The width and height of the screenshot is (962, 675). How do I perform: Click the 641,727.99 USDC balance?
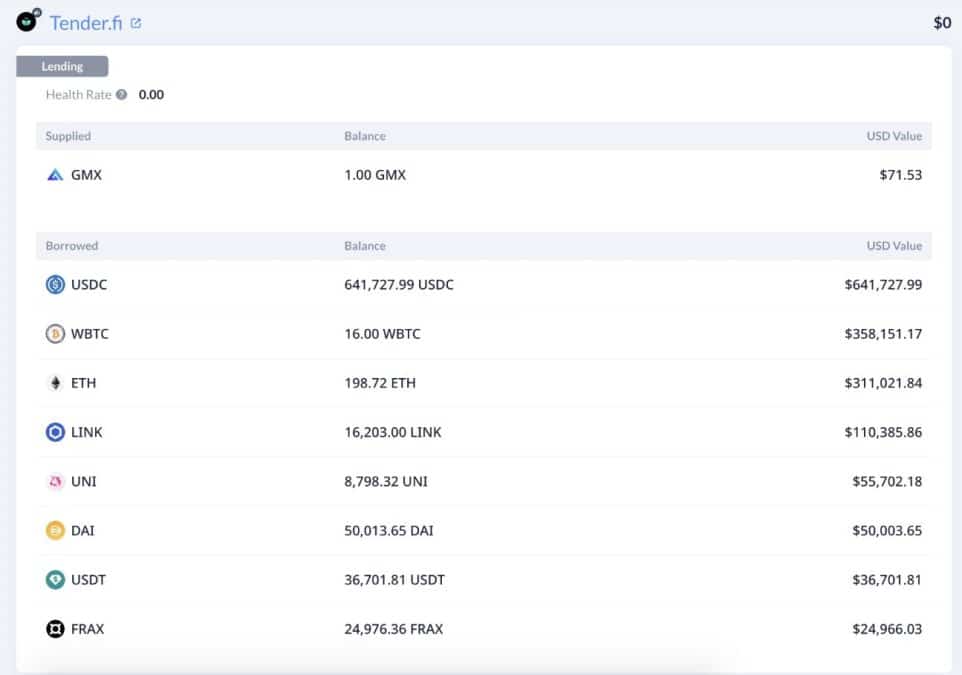[399, 285]
